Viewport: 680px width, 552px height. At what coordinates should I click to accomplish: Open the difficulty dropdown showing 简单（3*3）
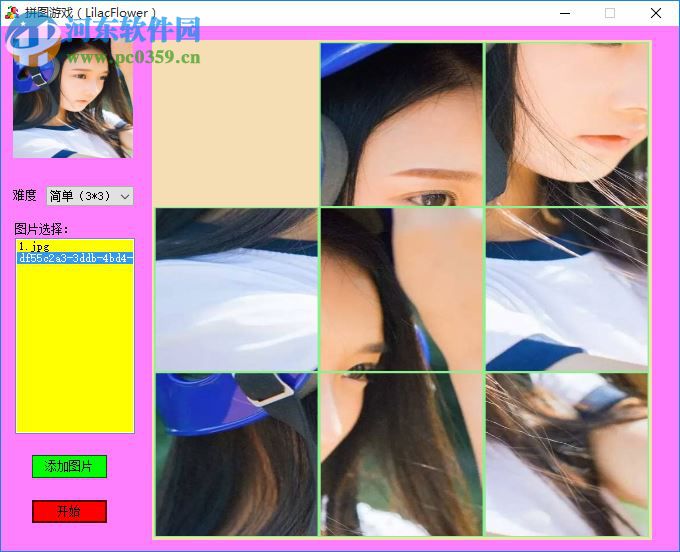(90, 196)
